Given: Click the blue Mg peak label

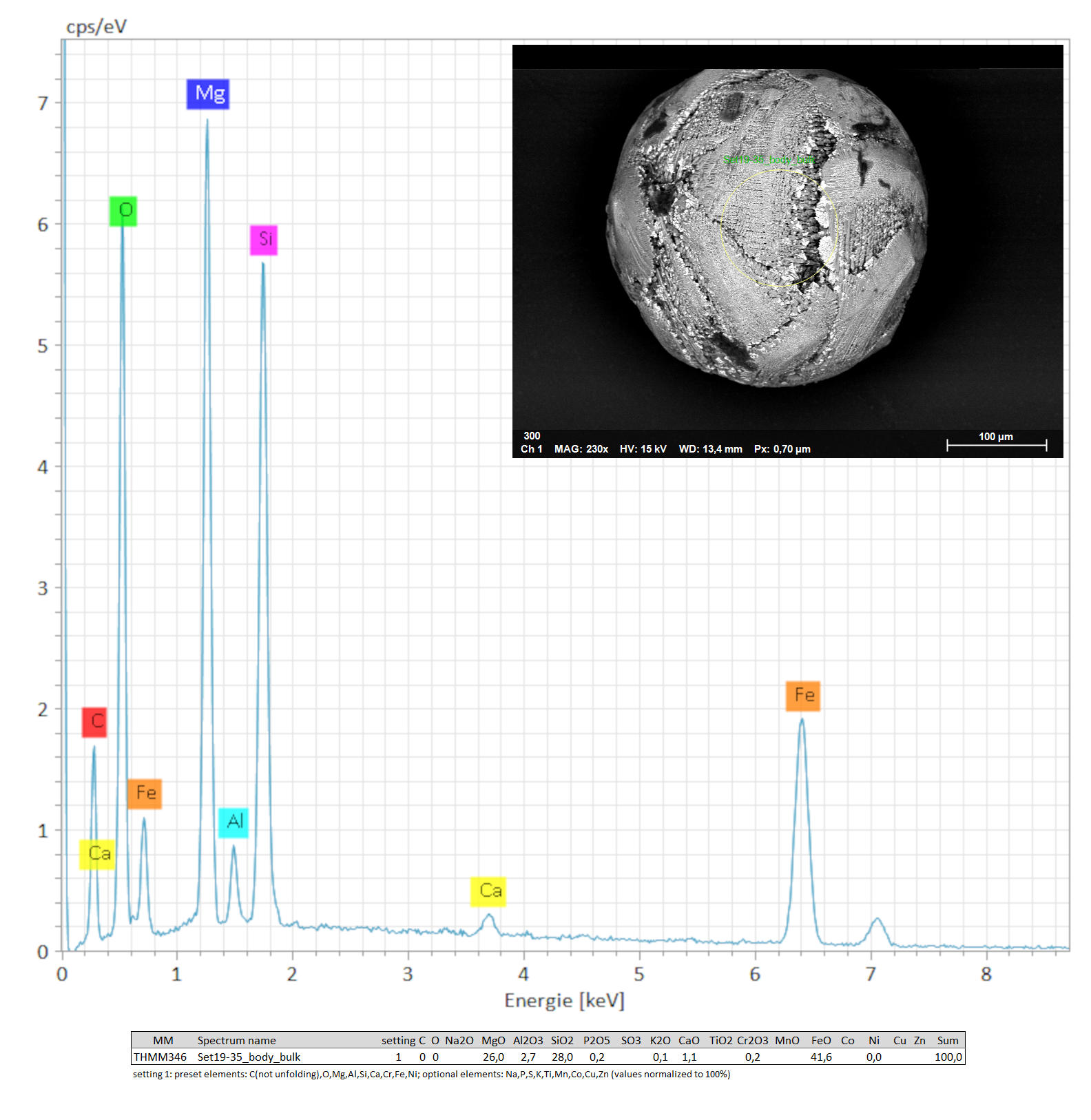Looking at the screenshot, I should (208, 94).
